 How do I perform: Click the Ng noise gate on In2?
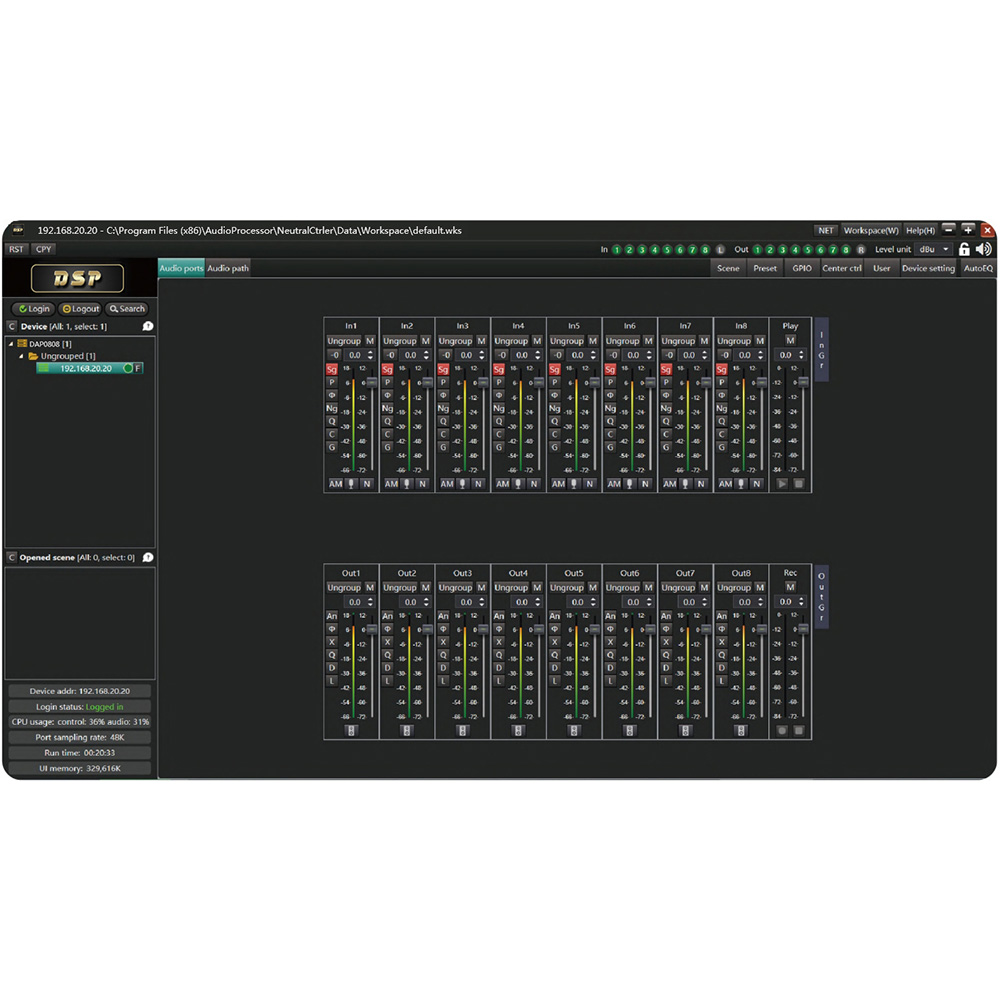tap(387, 408)
